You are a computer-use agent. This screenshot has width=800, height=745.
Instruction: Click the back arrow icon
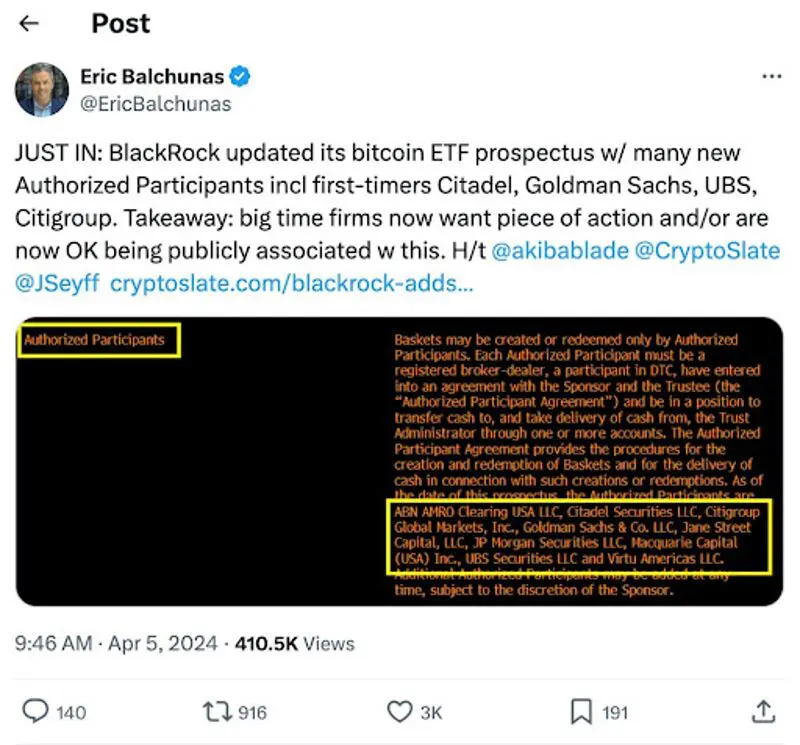pos(29,23)
